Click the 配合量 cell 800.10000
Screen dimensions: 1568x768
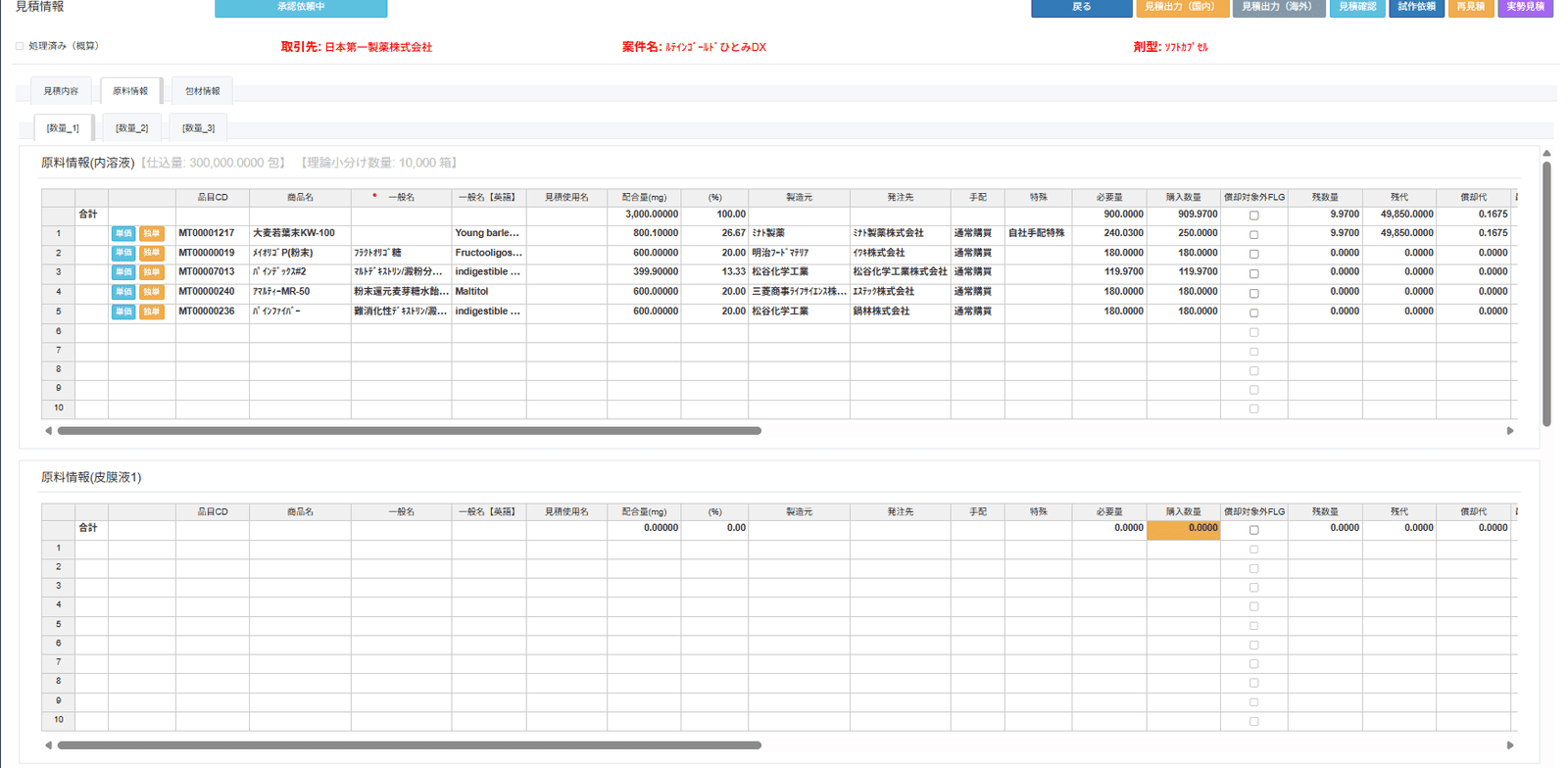(x=644, y=233)
